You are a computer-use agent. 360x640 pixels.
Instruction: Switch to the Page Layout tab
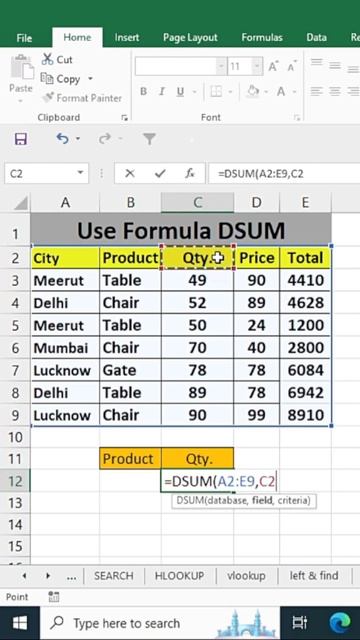pyautogui.click(x=190, y=38)
